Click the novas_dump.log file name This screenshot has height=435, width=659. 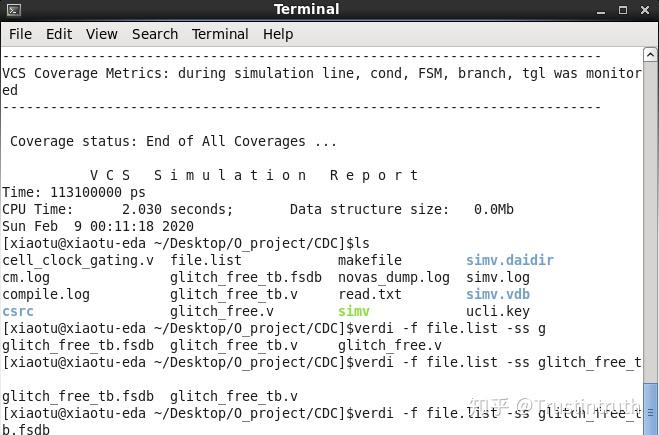pos(394,277)
